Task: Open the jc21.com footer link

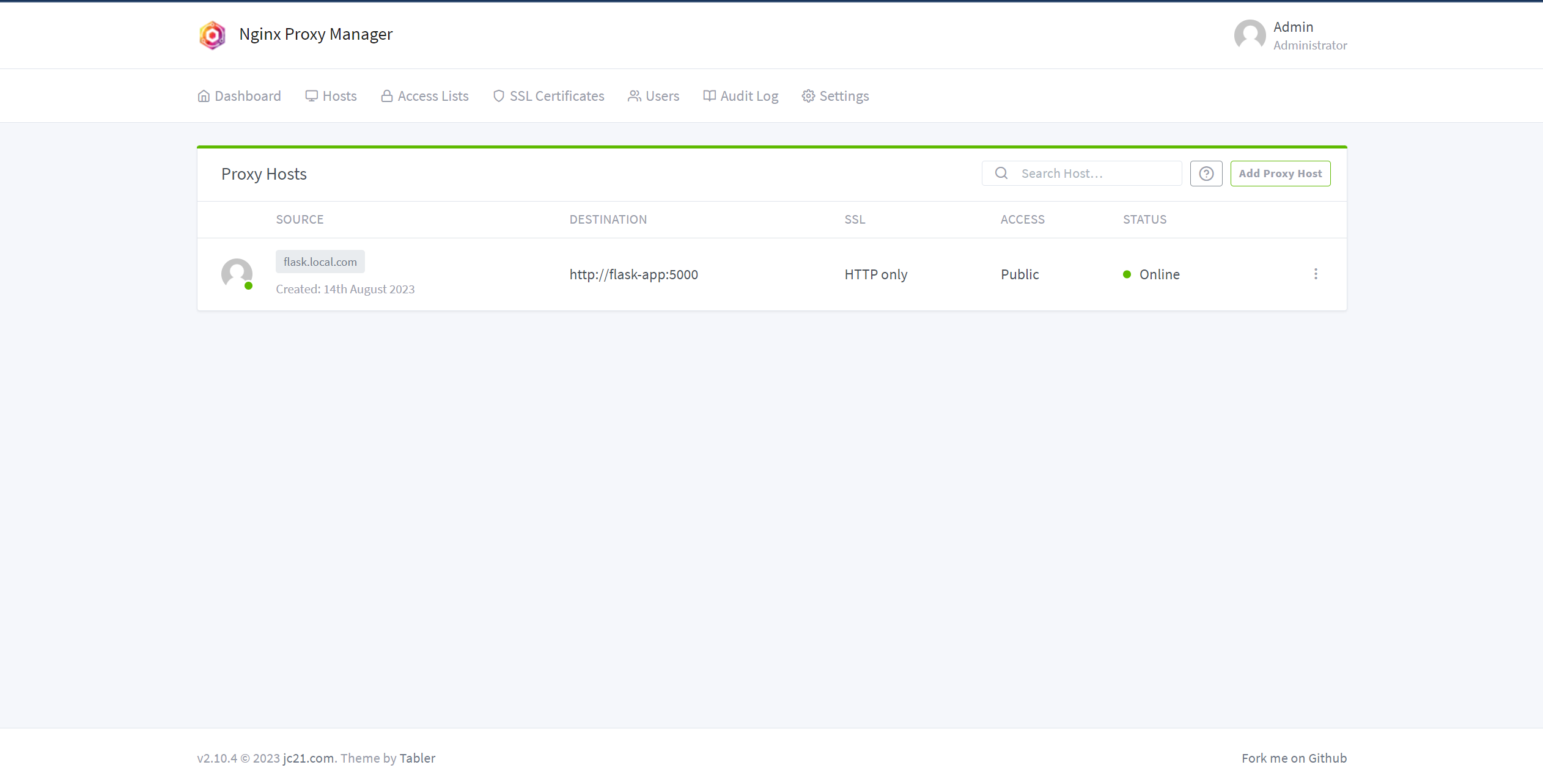Action: click(308, 758)
